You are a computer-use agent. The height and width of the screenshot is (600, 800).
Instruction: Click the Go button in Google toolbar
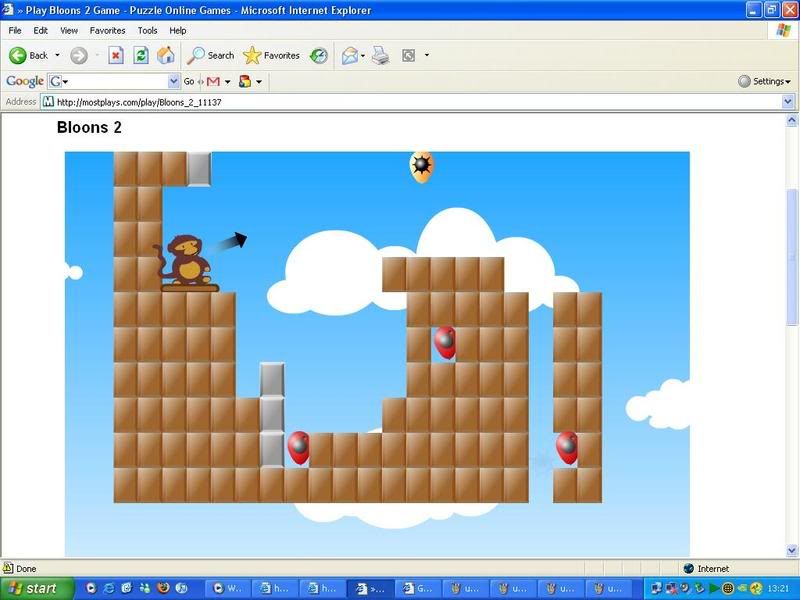click(x=189, y=81)
